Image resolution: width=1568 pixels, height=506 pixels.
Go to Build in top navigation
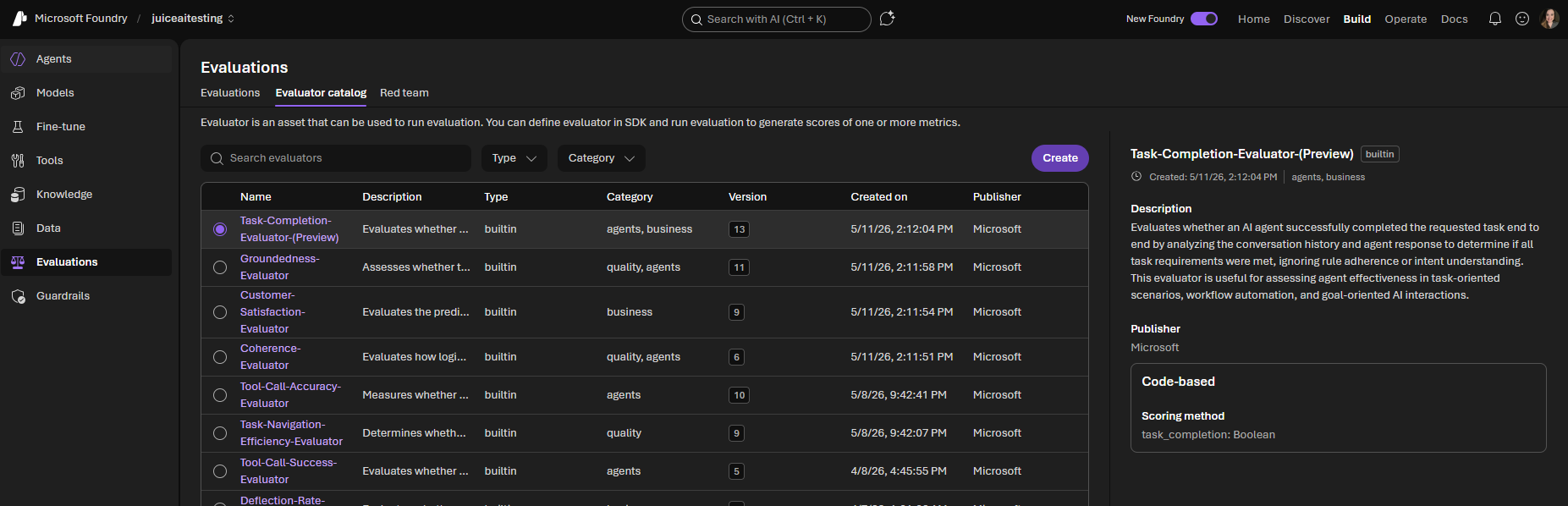tap(1357, 19)
